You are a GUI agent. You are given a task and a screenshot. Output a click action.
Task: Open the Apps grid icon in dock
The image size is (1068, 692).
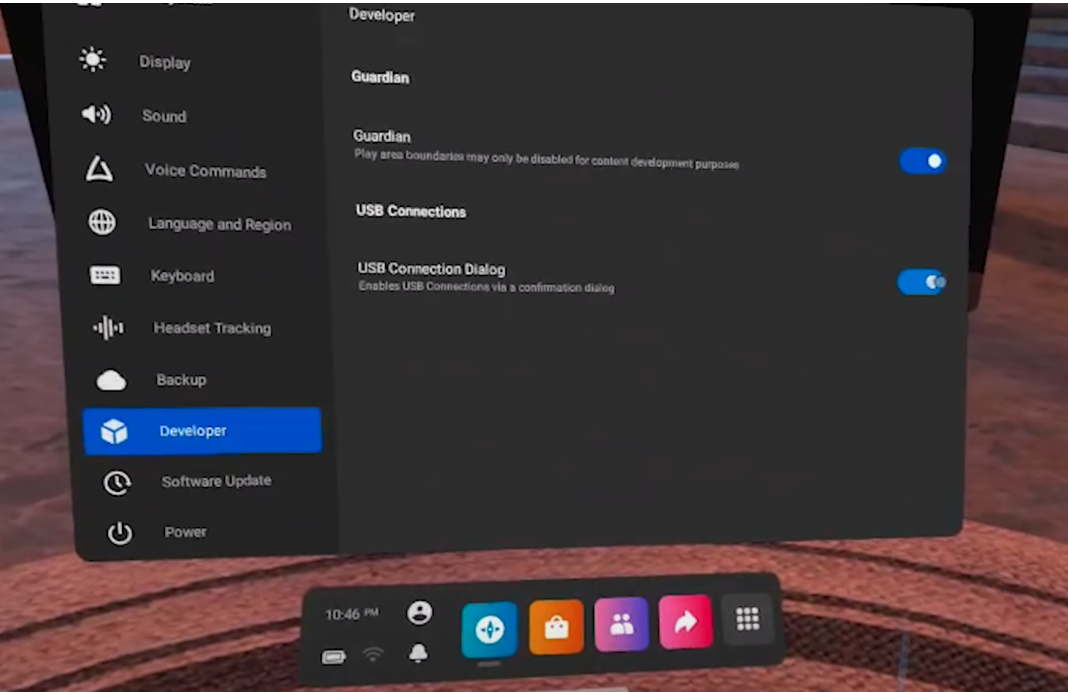748,618
